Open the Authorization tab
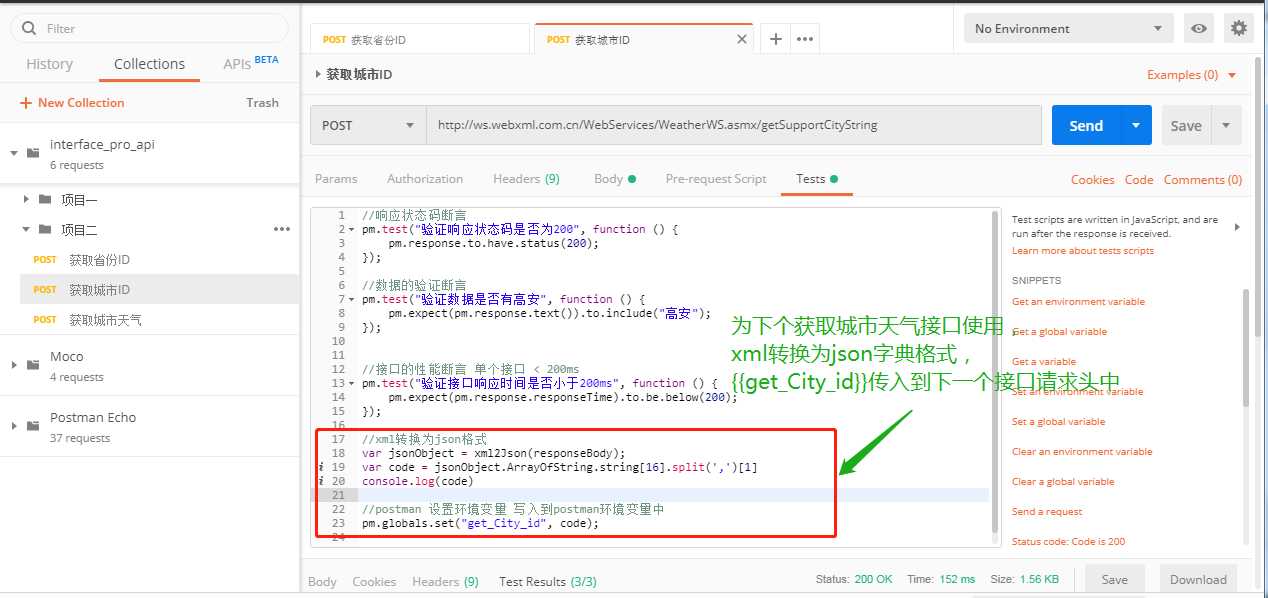This screenshot has width=1268, height=598. coord(425,179)
